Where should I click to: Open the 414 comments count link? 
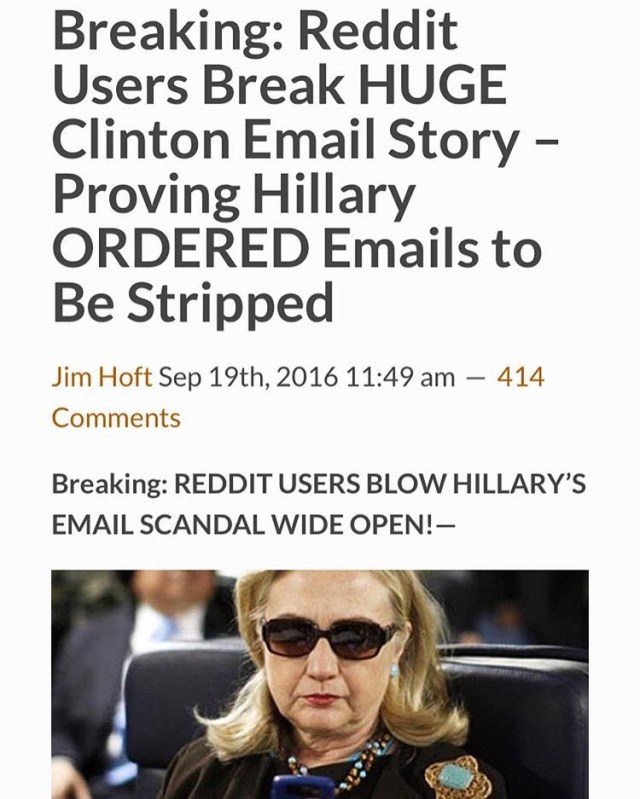tap(521, 378)
